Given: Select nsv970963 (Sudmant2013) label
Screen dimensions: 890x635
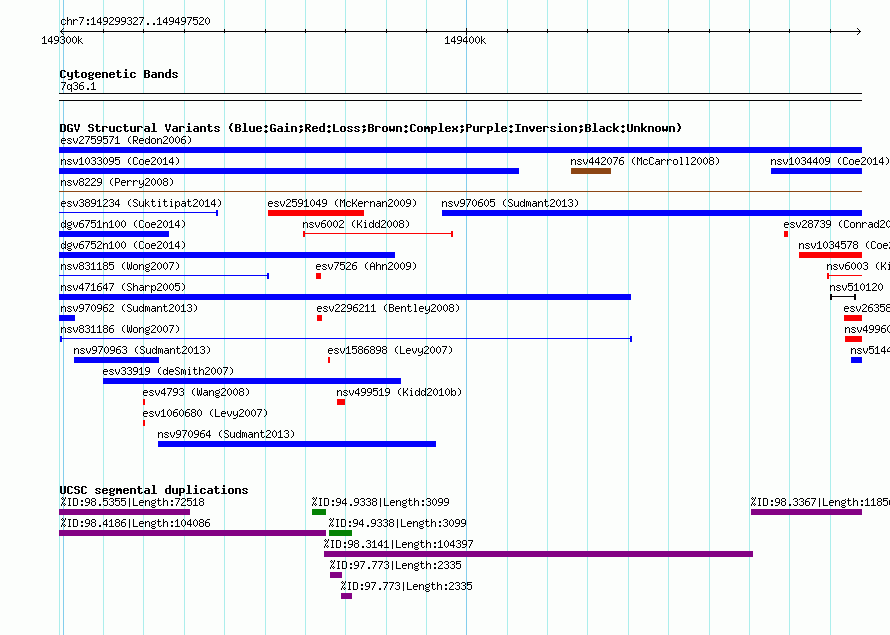Looking at the screenshot, I should (142, 350).
